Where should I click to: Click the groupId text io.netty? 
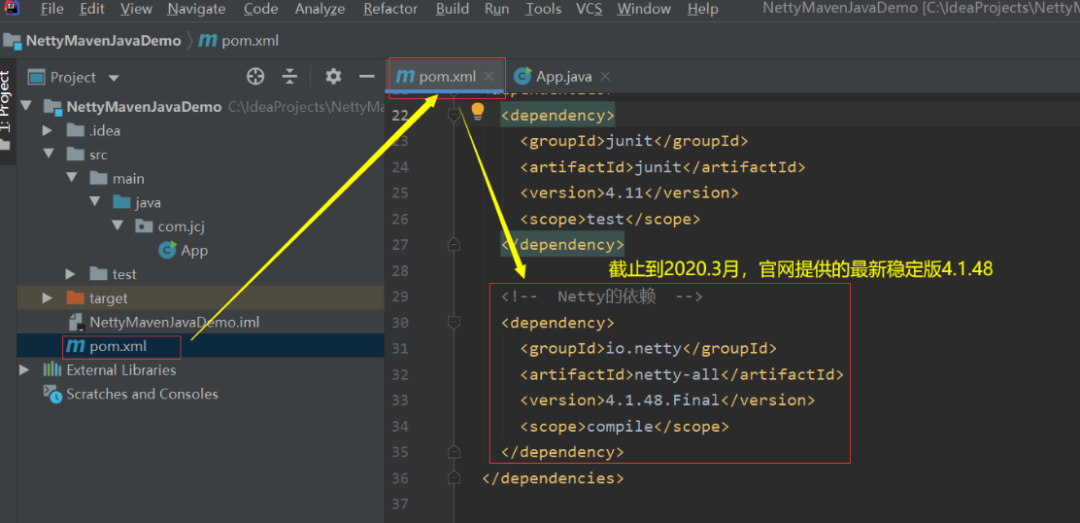point(643,349)
